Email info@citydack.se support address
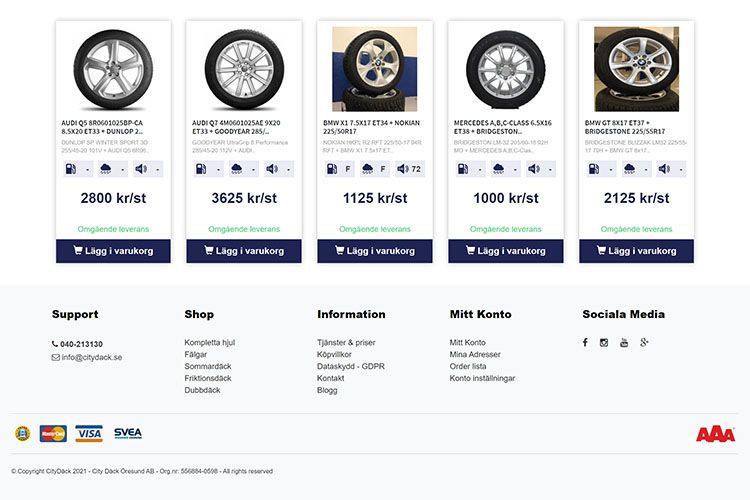 point(91,357)
